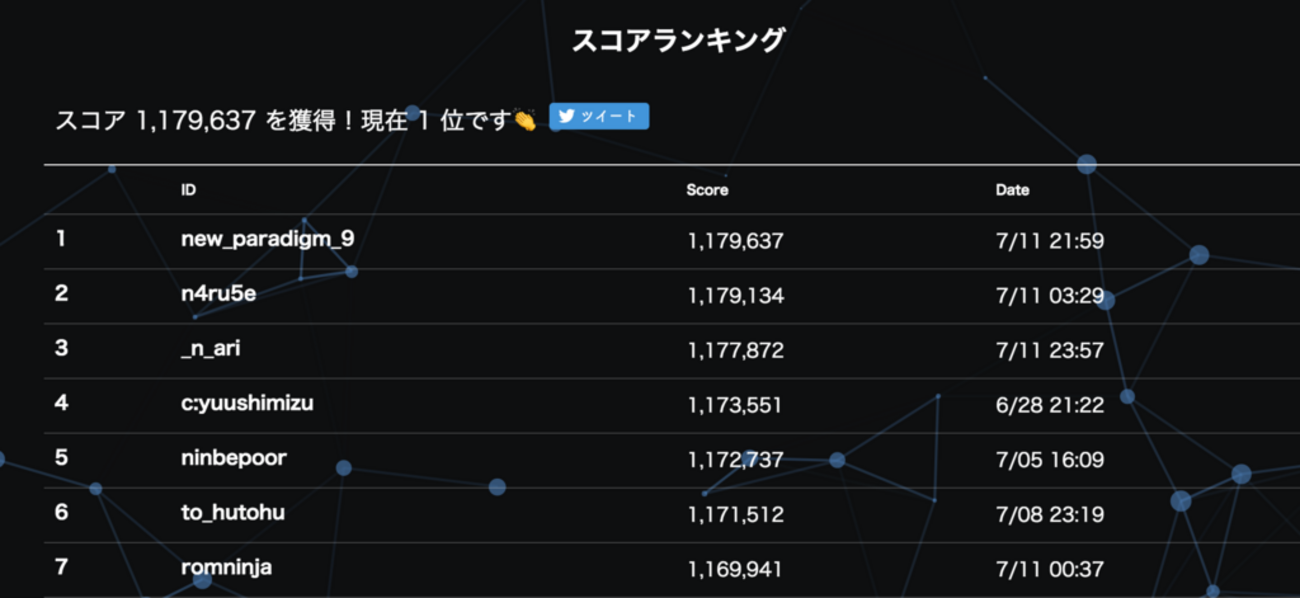Click the Twitter tweet button
Screen dimensions: 1300x598
coord(599,117)
